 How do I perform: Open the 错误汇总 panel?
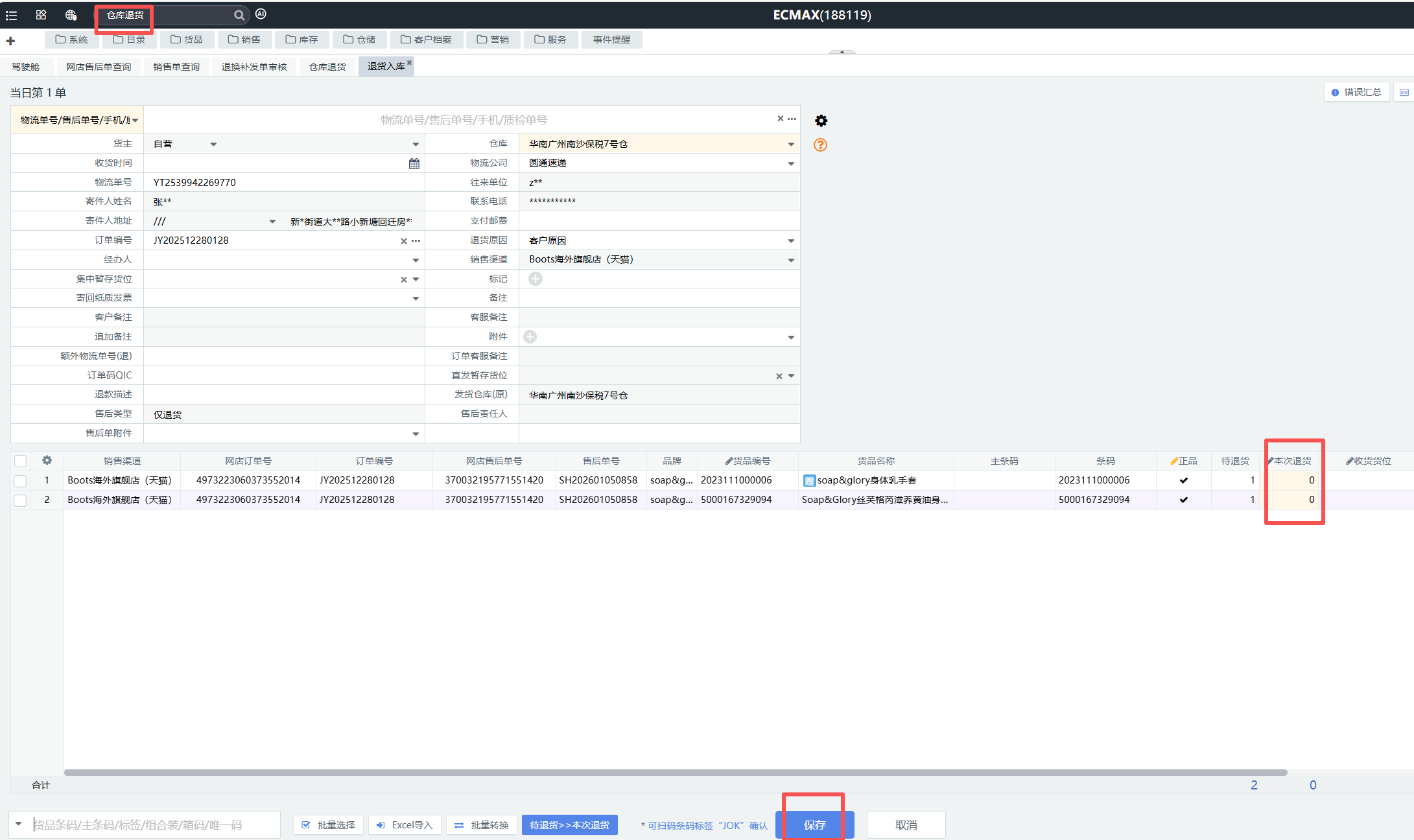pos(1356,93)
